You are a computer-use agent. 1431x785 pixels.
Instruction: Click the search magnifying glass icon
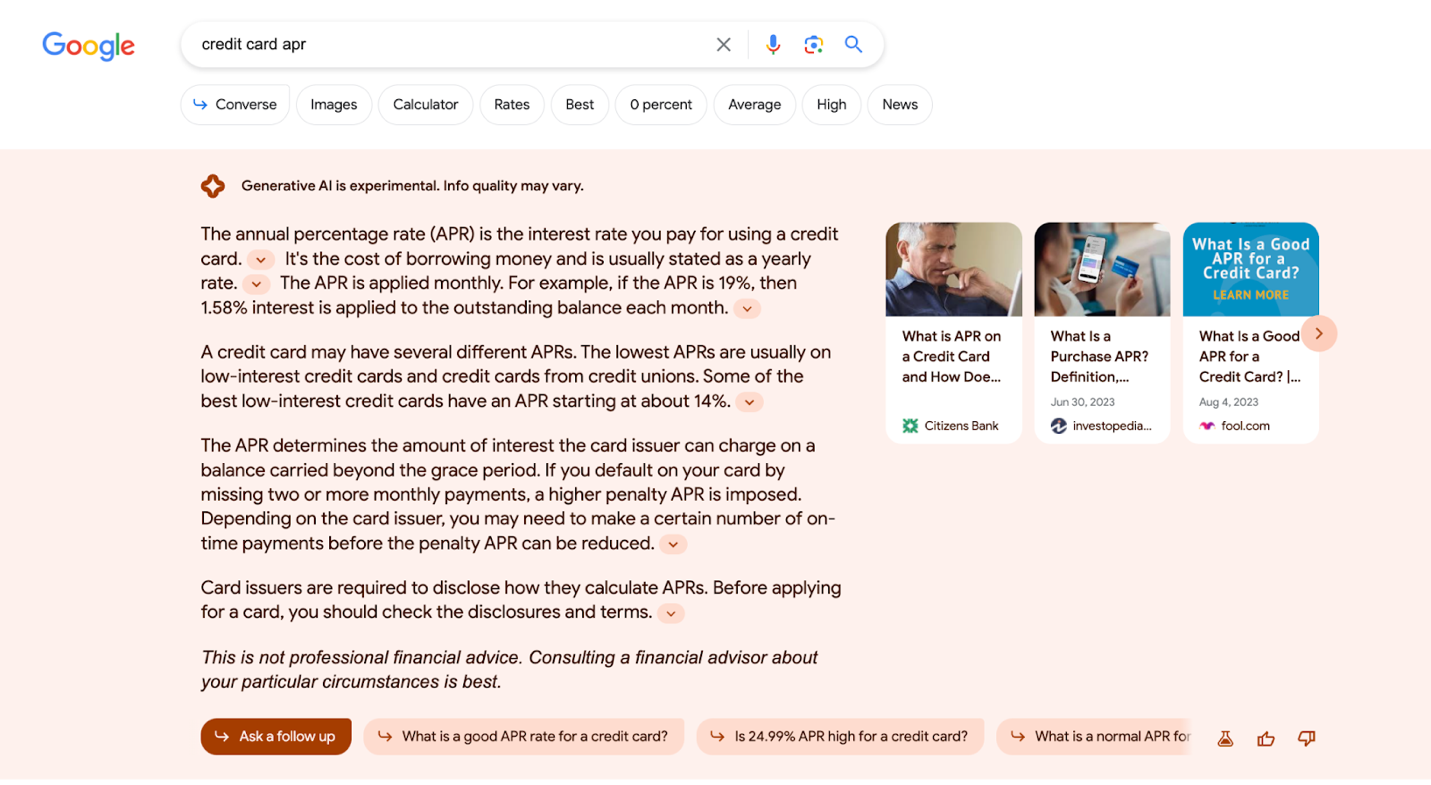click(x=852, y=44)
